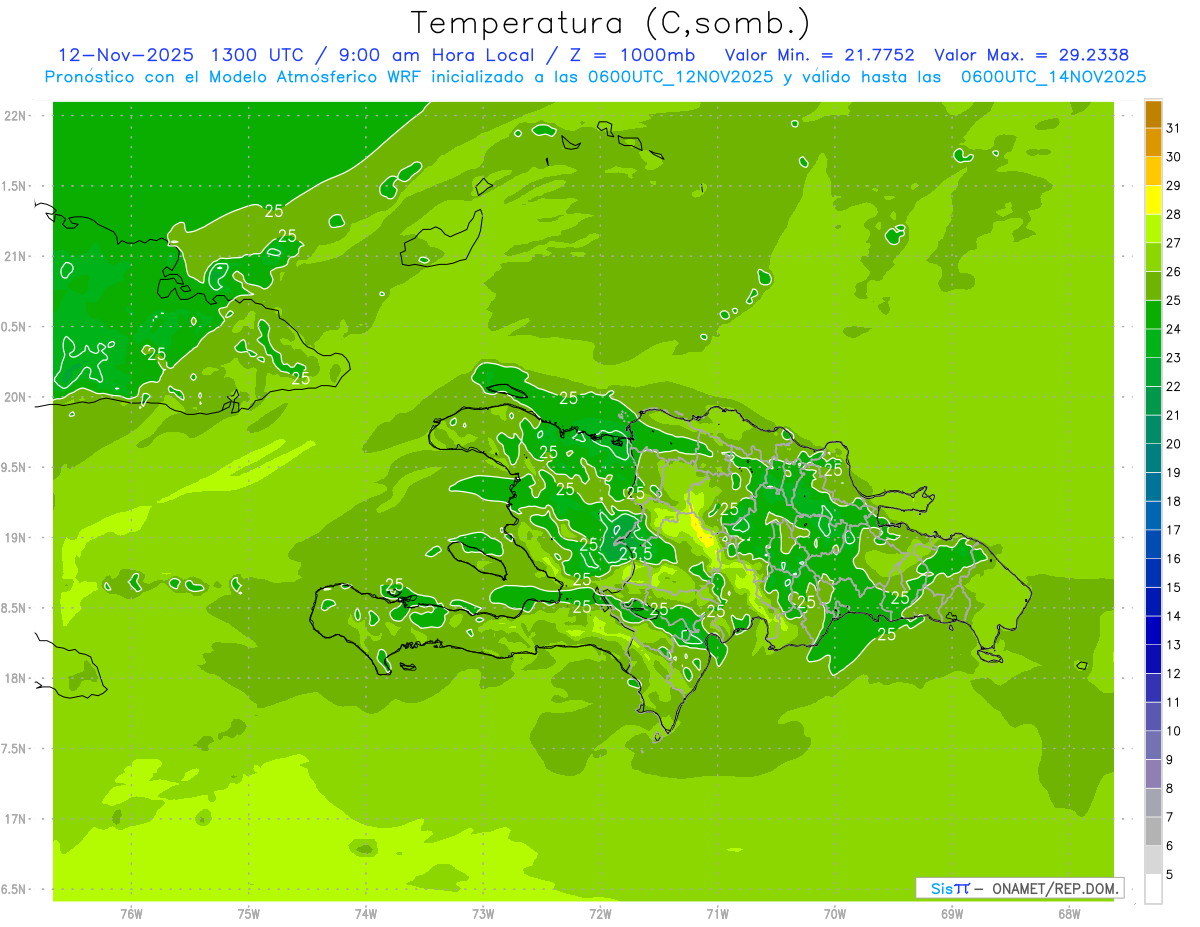Click the 72W longitude axis label
The width and height of the screenshot is (1200, 927).
pyautogui.click(x=600, y=913)
